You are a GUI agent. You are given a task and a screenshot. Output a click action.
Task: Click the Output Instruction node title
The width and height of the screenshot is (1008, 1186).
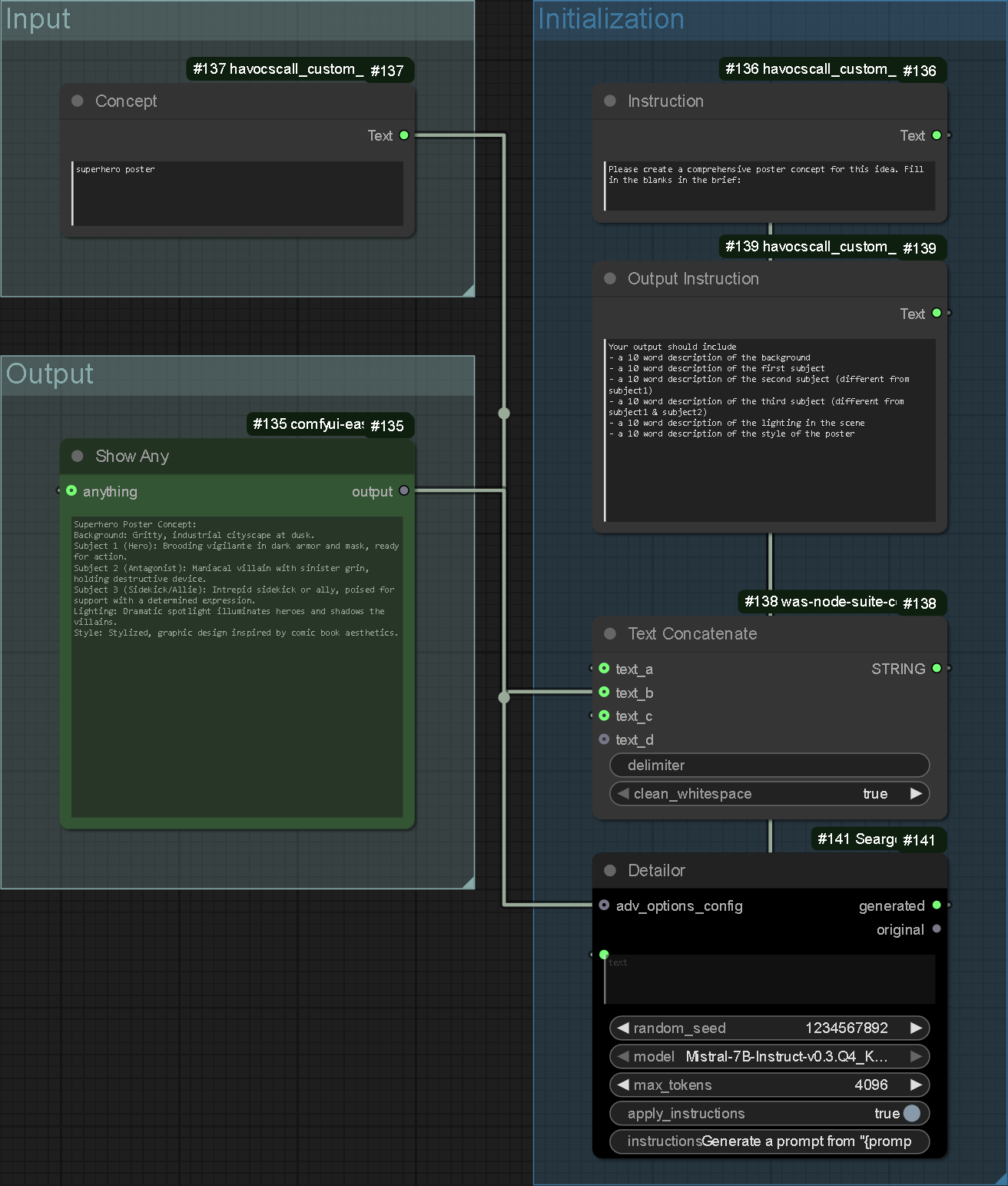coord(693,278)
